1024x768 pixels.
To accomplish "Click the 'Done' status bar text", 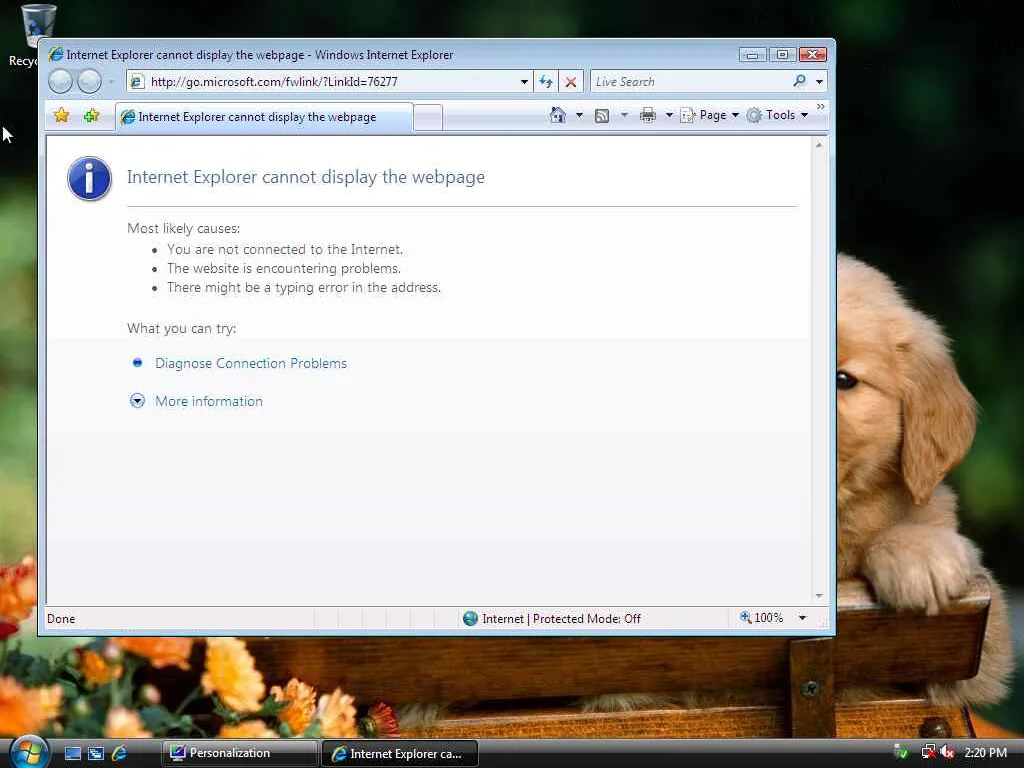I will [x=61, y=619].
